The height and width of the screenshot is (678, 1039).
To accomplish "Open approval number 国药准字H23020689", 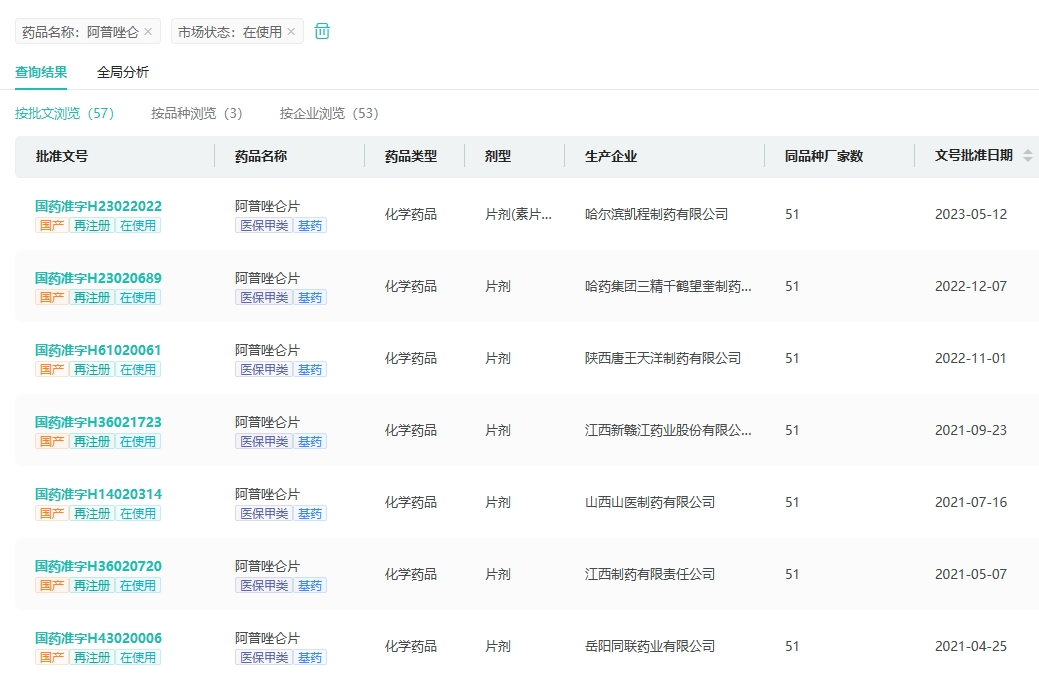I will point(98,278).
